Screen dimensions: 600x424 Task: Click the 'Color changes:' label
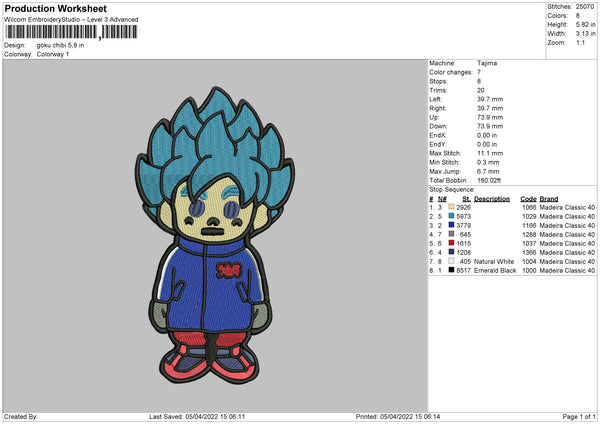coord(451,72)
